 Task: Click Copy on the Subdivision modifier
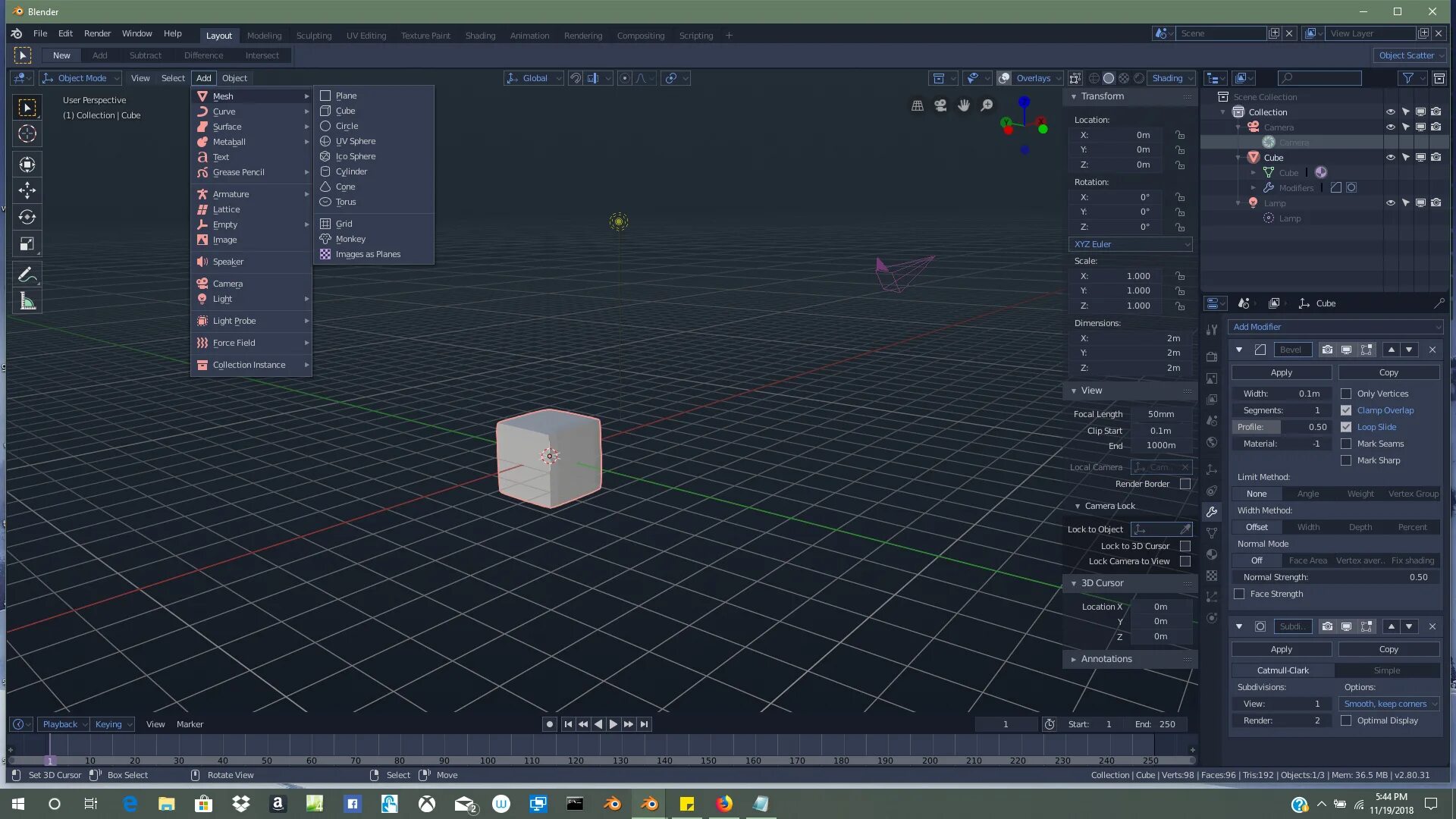pyautogui.click(x=1388, y=649)
